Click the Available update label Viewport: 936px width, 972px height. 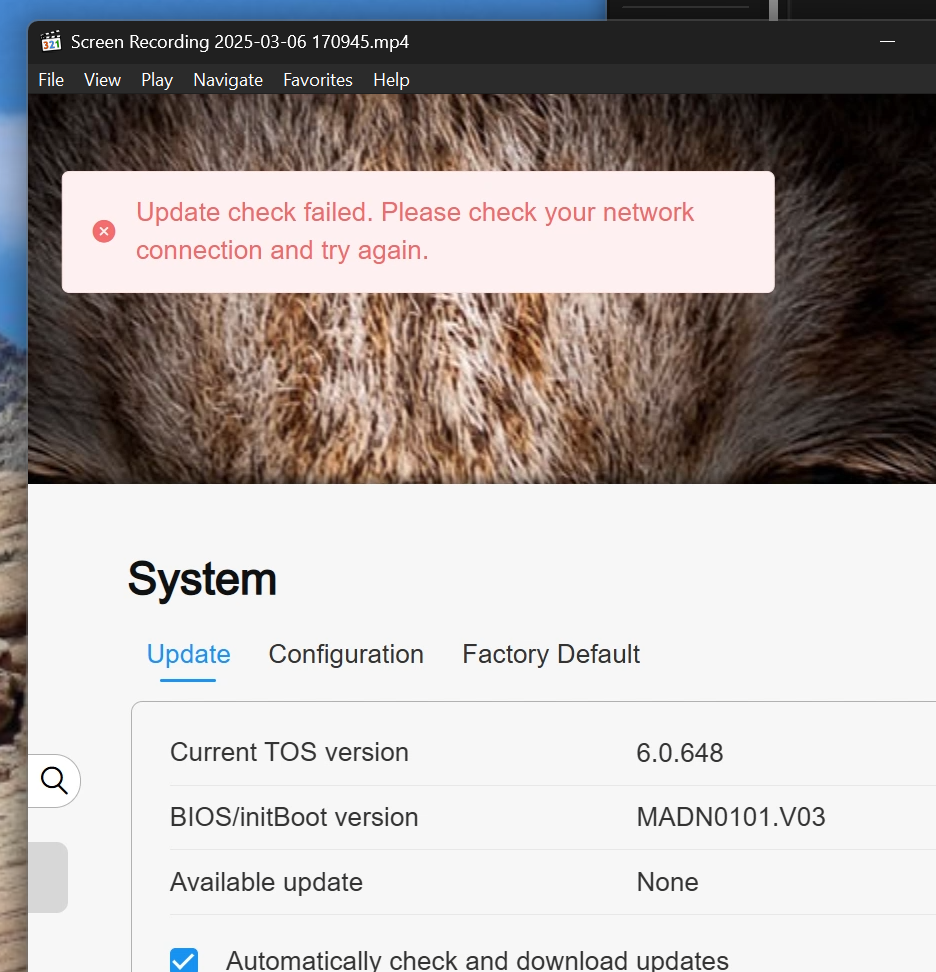click(x=267, y=882)
